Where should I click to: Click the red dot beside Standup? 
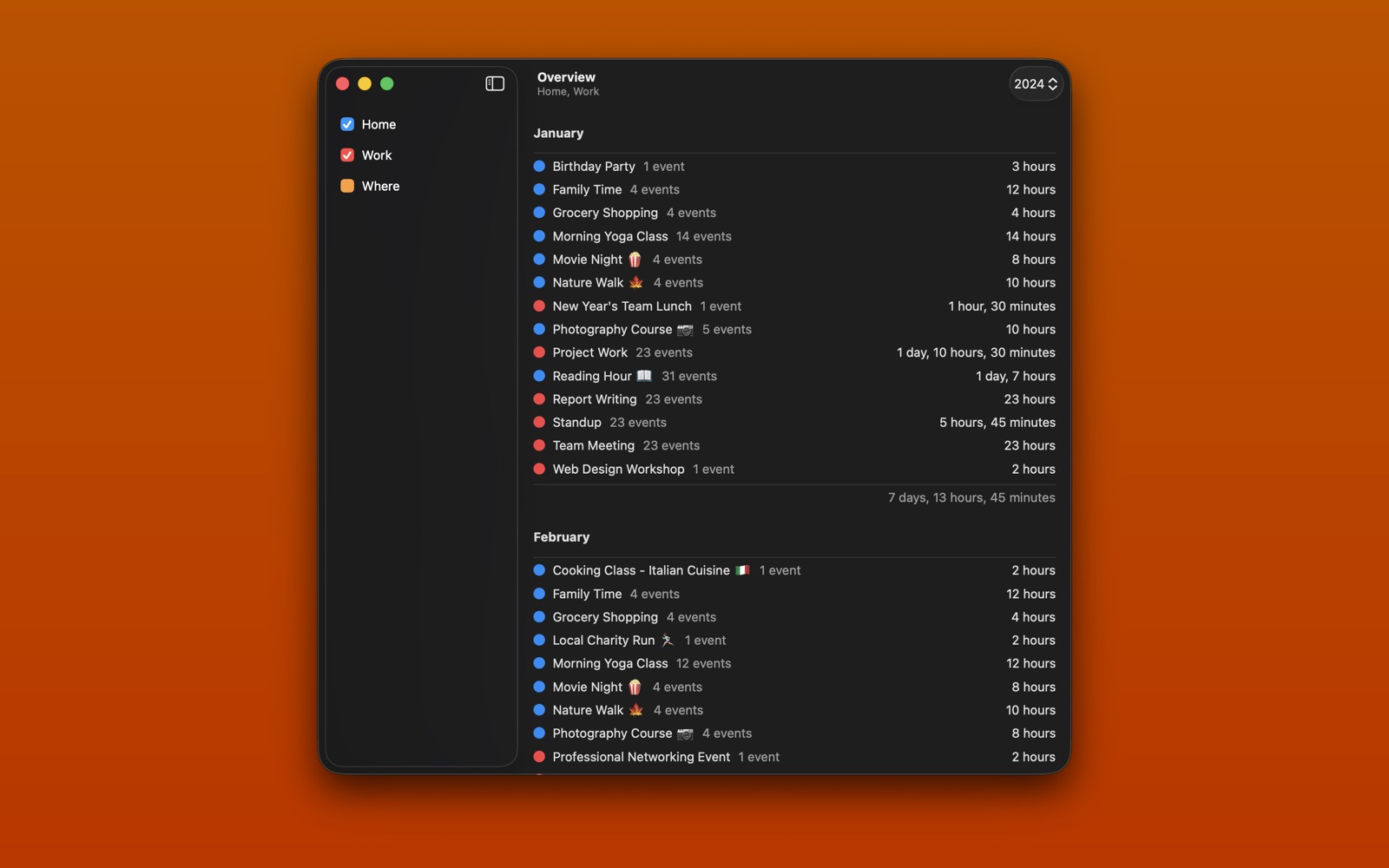(539, 422)
